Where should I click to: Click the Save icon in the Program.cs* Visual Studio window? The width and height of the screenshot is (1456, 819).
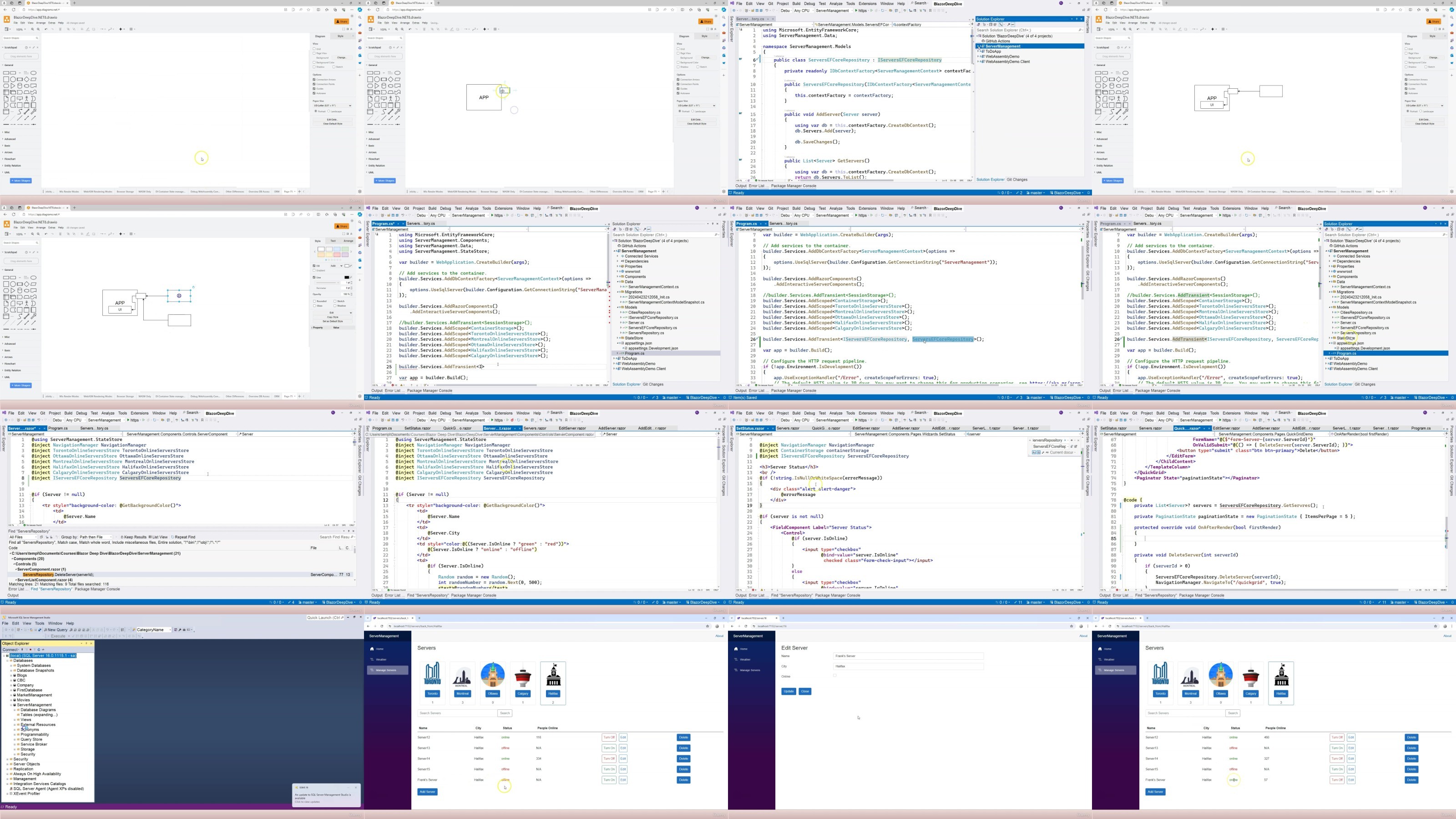pyautogui.click(x=394, y=215)
